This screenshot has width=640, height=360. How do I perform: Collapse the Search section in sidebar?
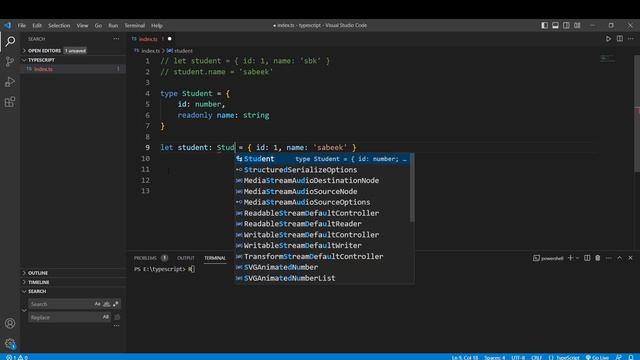coord(73,291)
